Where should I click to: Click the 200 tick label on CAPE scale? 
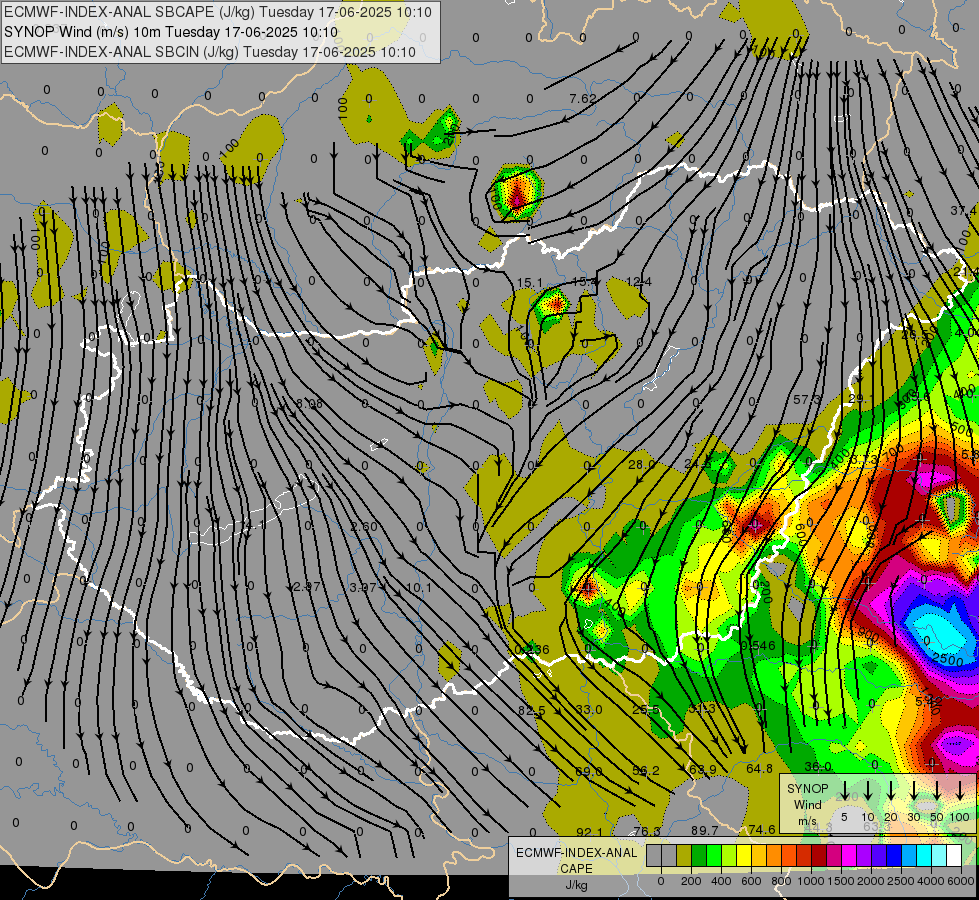[691, 881]
